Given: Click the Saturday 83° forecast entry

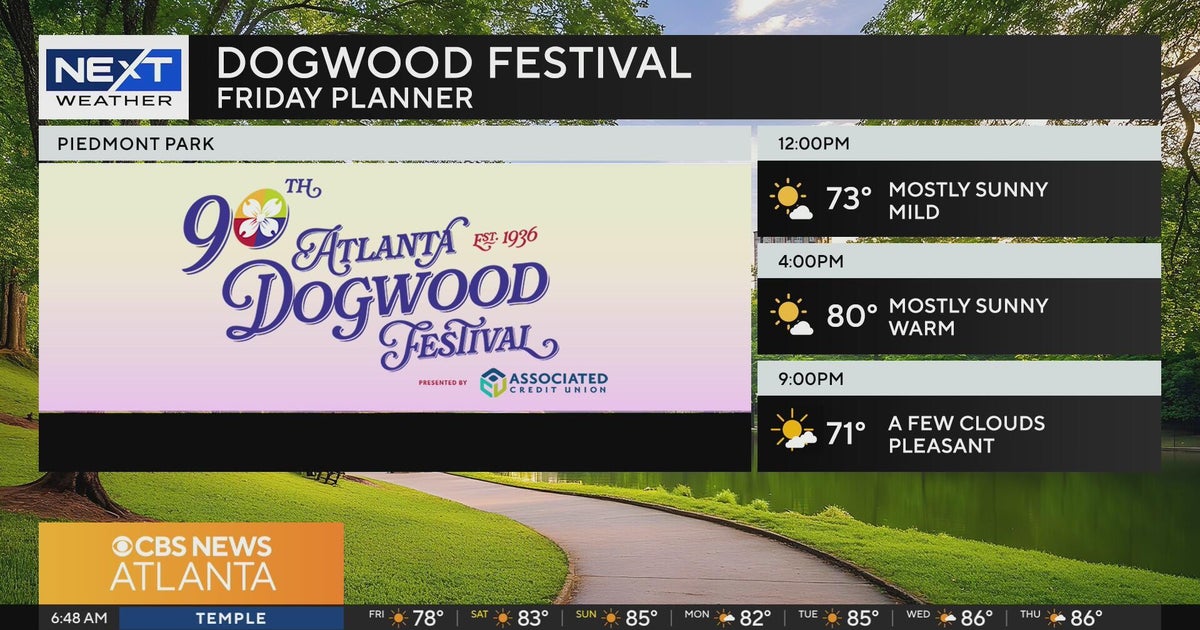Looking at the screenshot, I should tap(517, 618).
